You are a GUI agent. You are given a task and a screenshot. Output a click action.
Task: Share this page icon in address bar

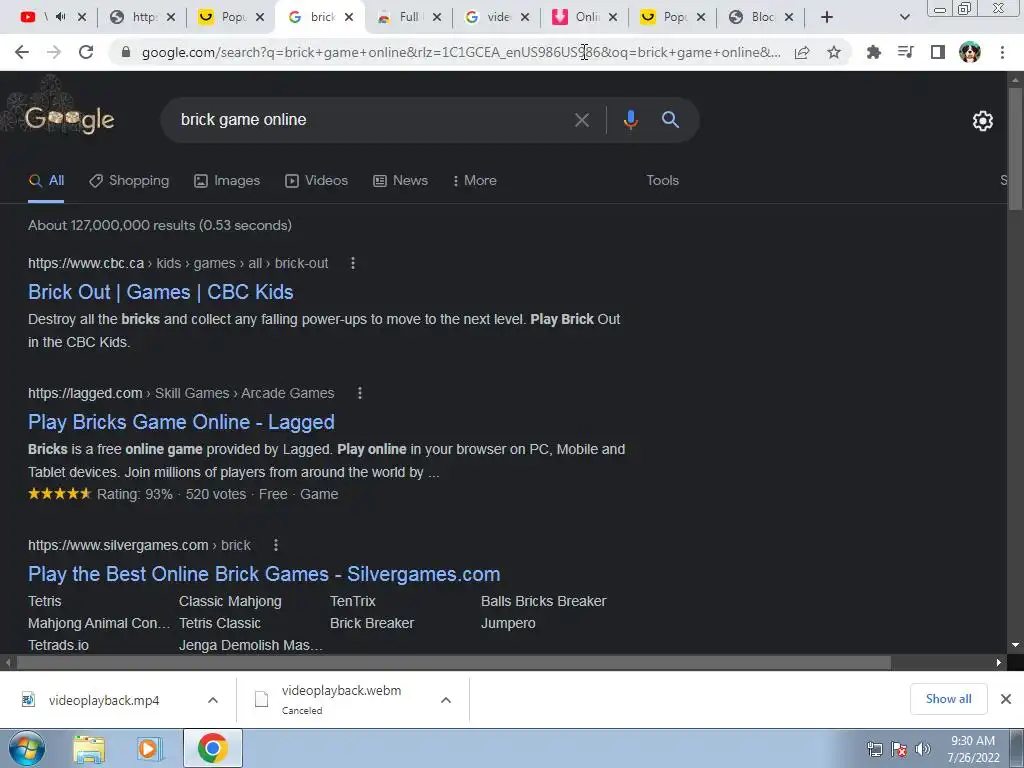coord(802,52)
